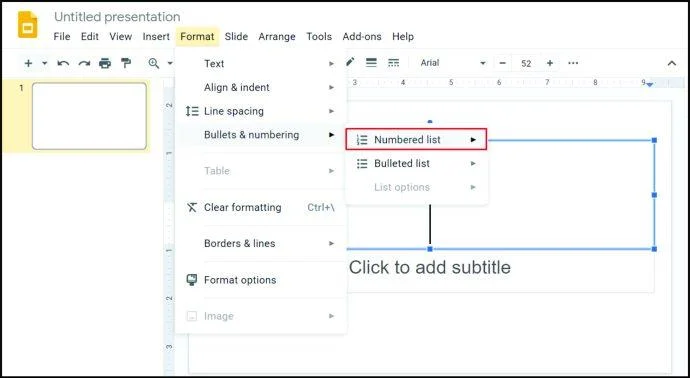Open the Slide menu
The image size is (690, 378).
pyautogui.click(x=236, y=37)
